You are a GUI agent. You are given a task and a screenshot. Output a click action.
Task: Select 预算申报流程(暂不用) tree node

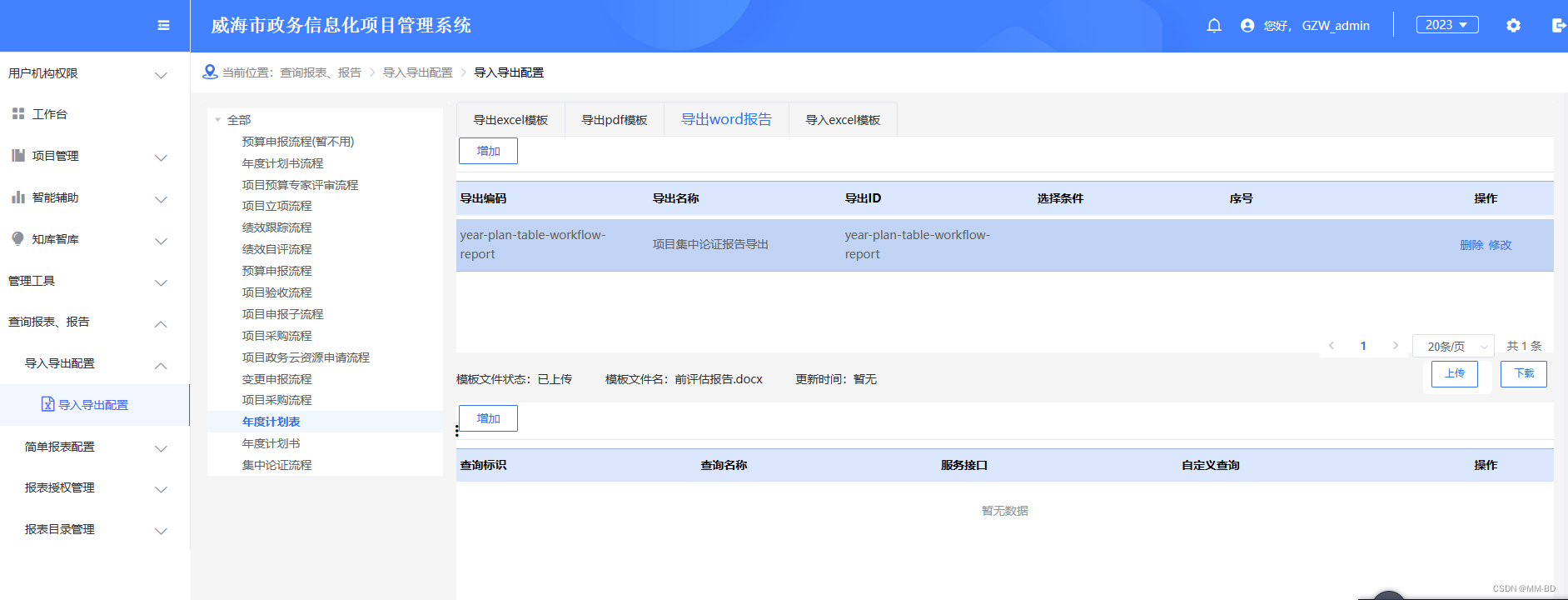(x=298, y=142)
